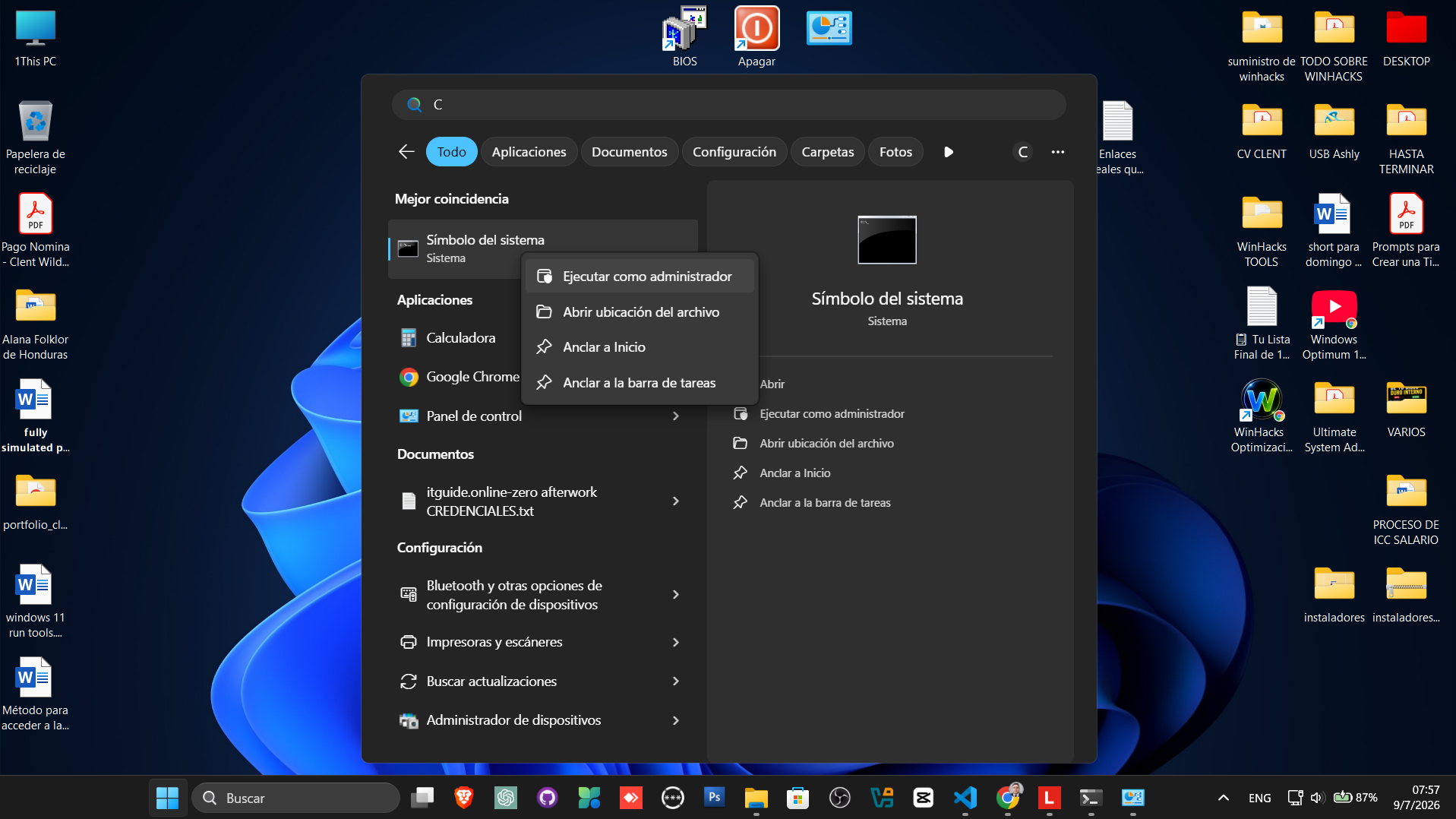Open the Google Chrome app result
The width and height of the screenshot is (1456, 819).
coord(460,377)
